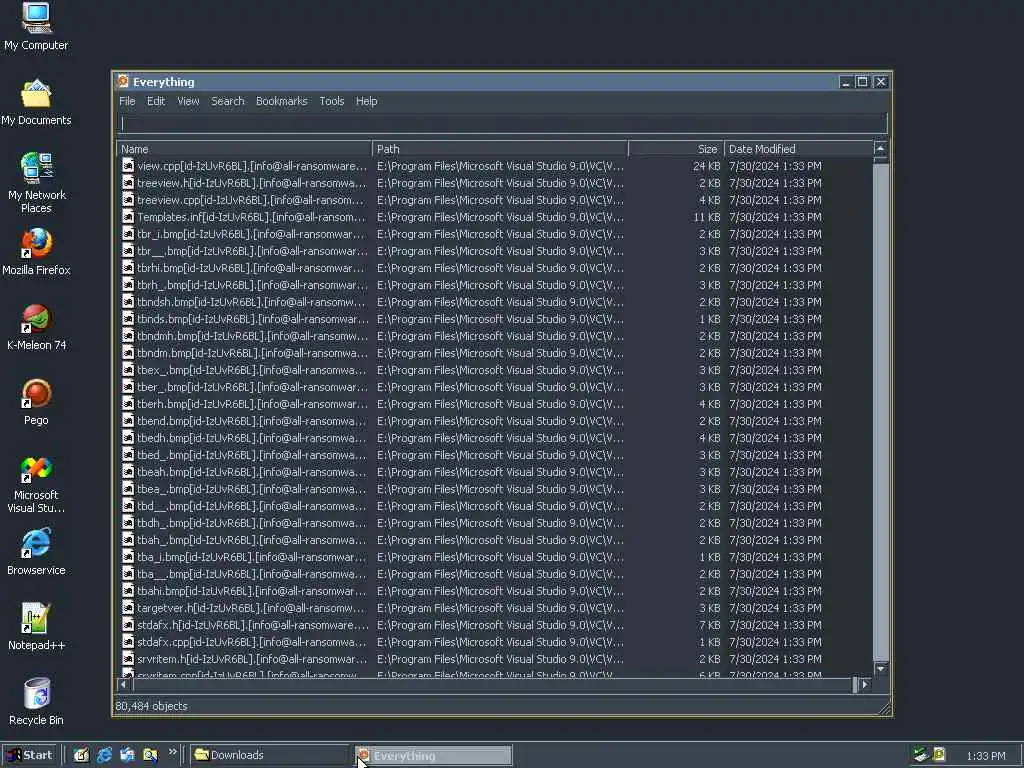Open the Help menu
1024x768 pixels.
click(x=366, y=101)
